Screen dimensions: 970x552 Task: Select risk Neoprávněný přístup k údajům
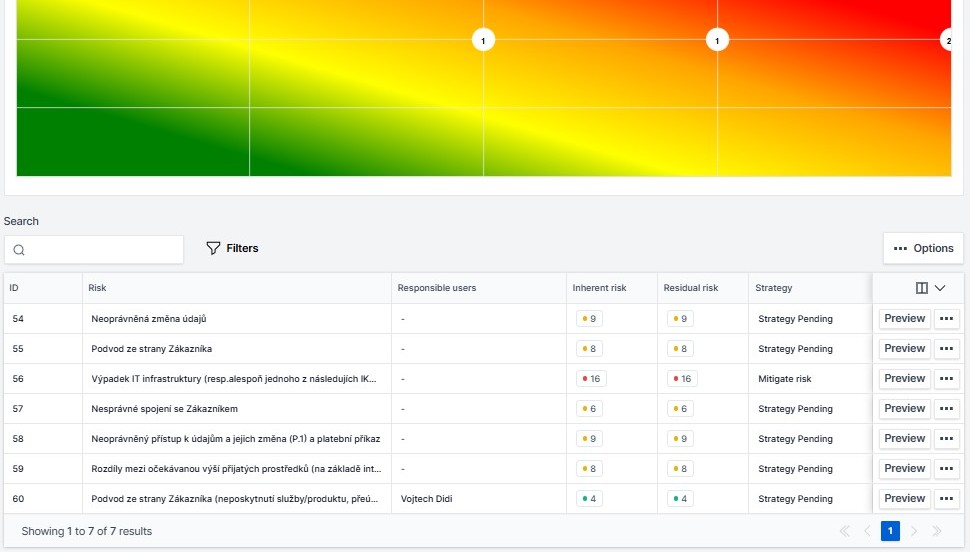point(236,439)
